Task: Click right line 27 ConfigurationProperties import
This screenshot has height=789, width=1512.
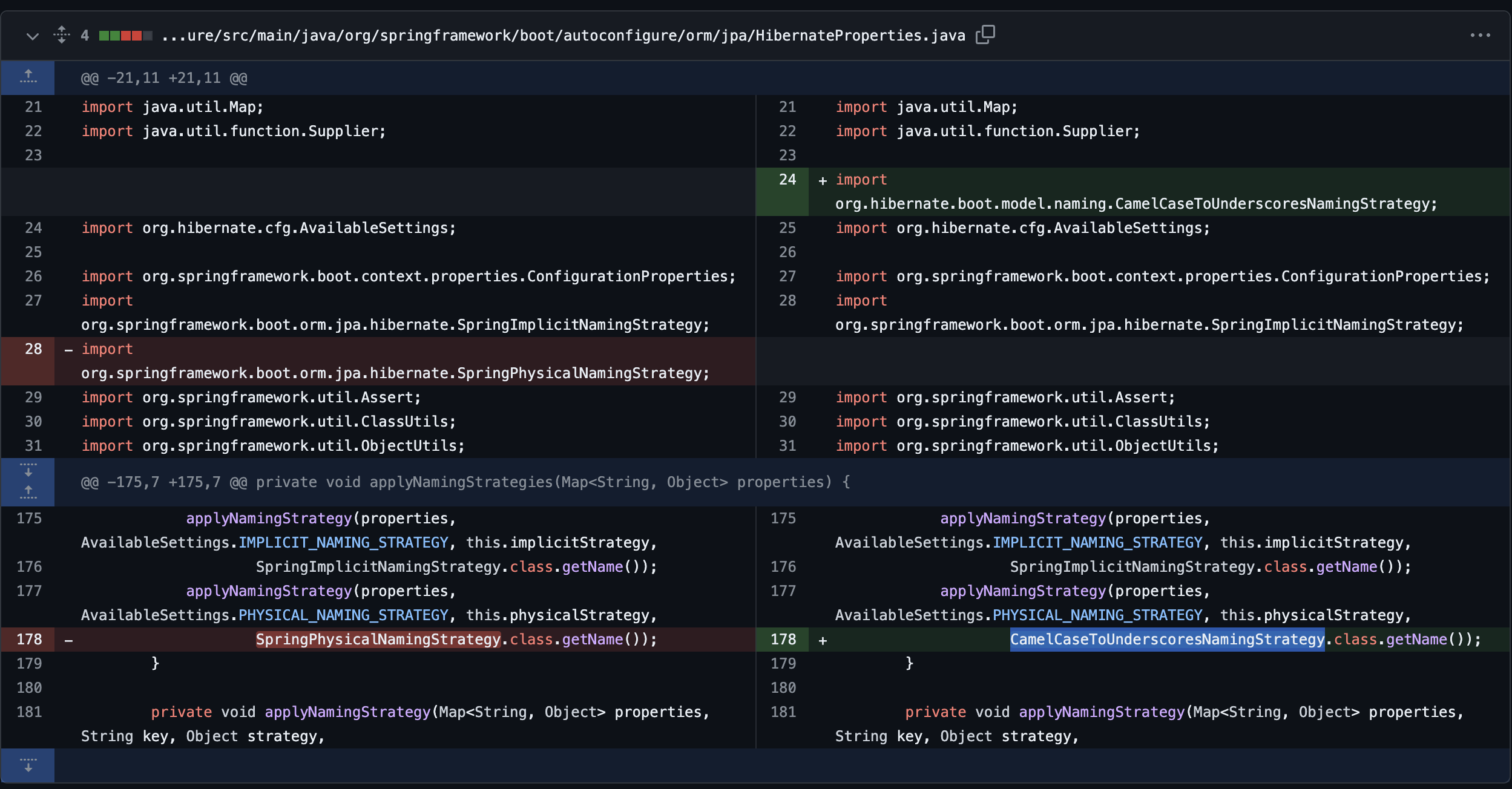Action: pyautogui.click(x=1163, y=277)
